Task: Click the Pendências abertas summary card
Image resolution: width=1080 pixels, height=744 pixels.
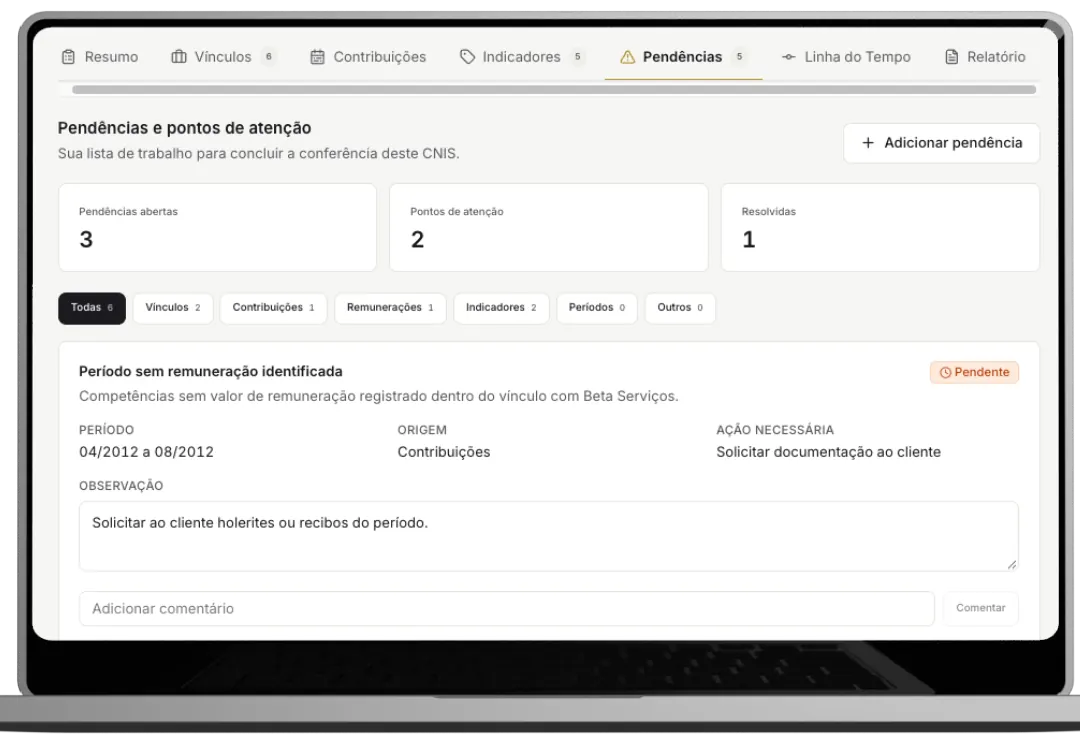Action: pos(218,227)
